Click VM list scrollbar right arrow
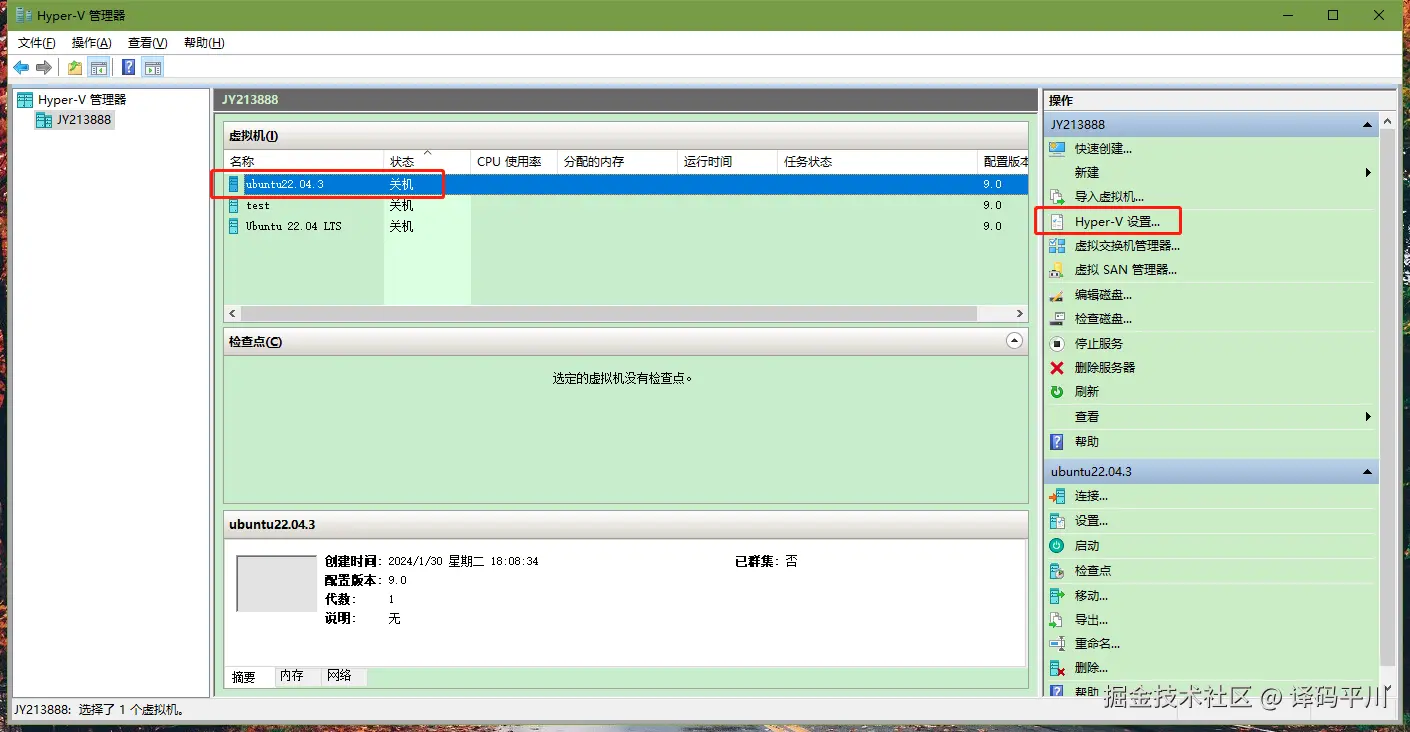This screenshot has width=1410, height=732. coord(1020,313)
